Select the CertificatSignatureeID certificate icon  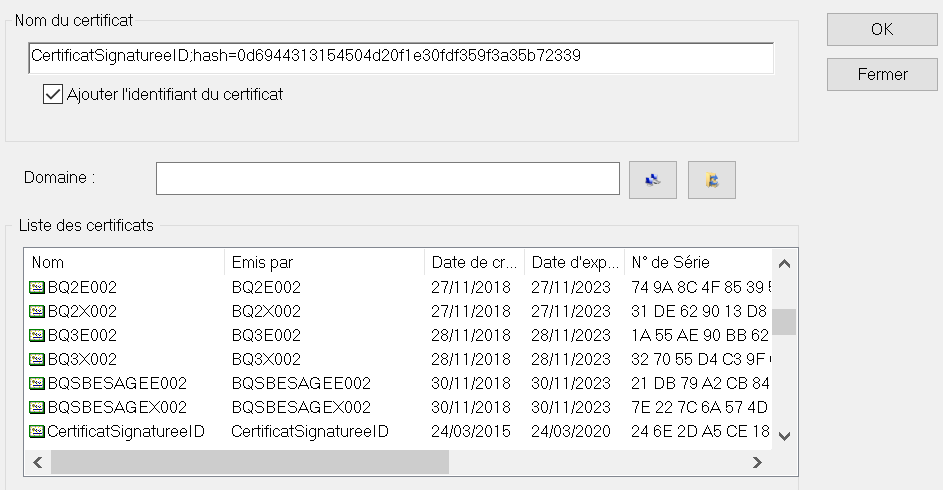point(38,431)
